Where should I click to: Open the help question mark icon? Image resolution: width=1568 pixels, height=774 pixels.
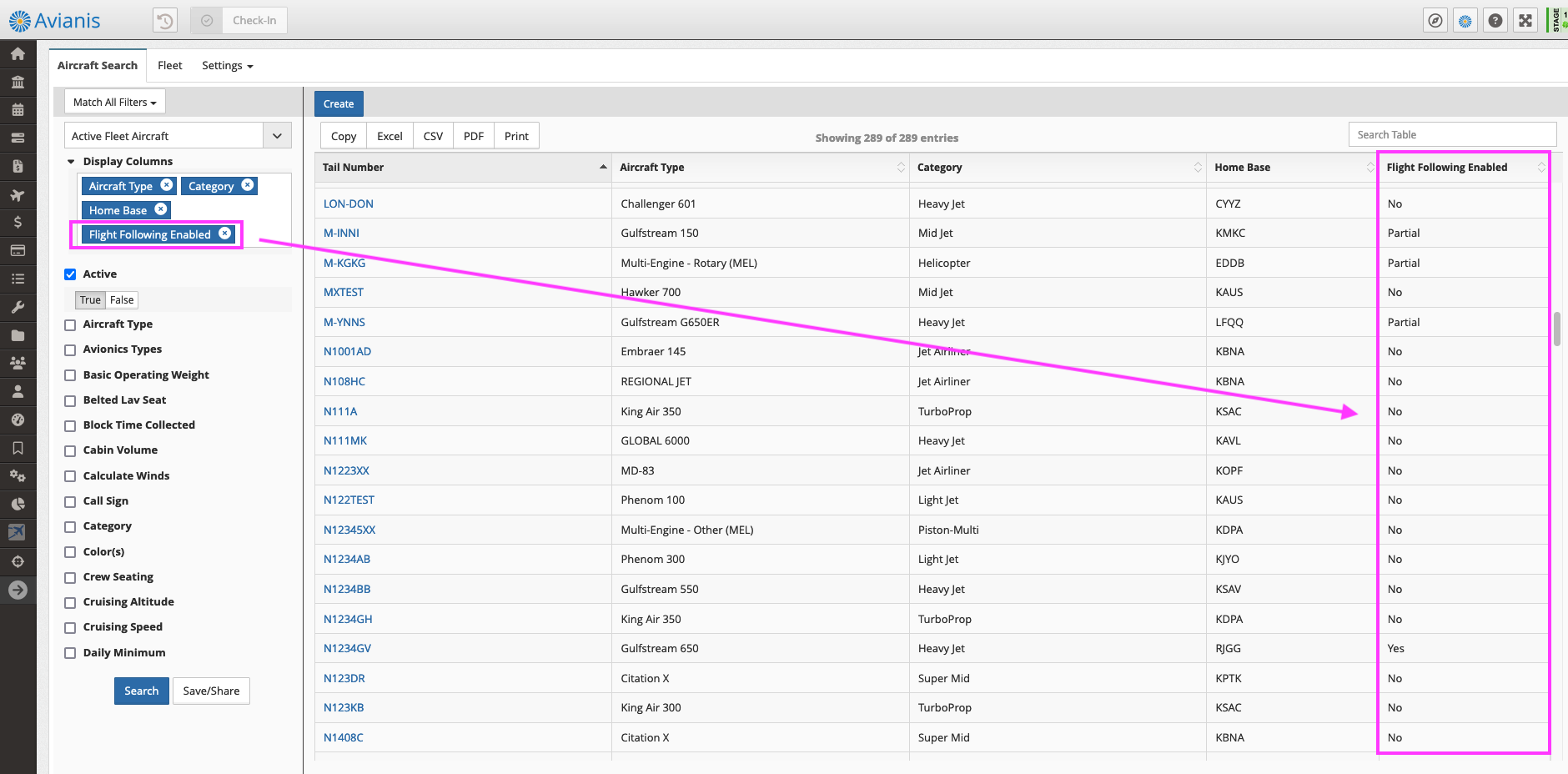click(x=1495, y=21)
